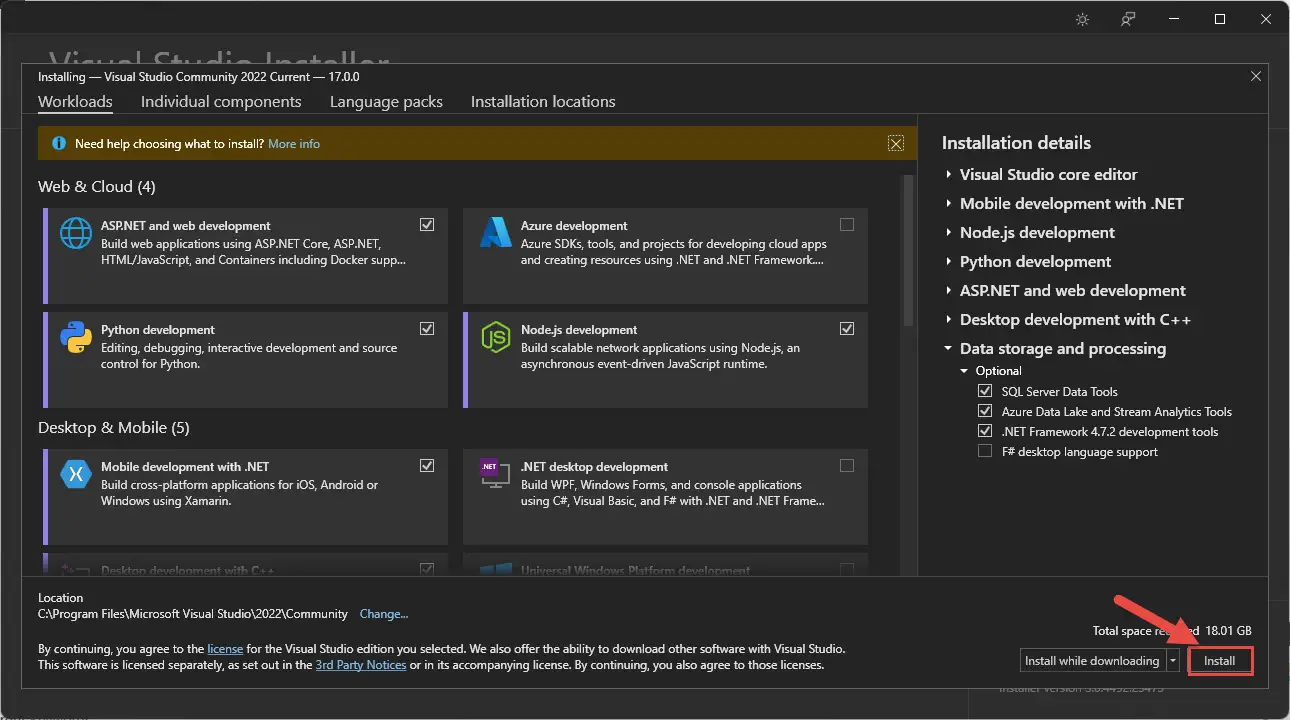Uncheck ASP.NET and web development workload
Screen dimensions: 1290x720
[427, 225]
